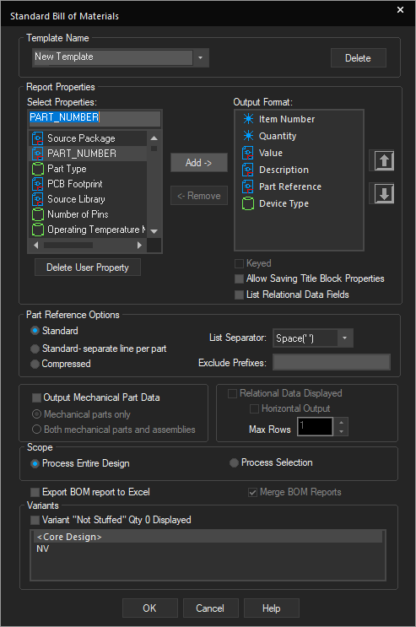This screenshot has width=416, height=627.
Task: Click the Max Rows input field
Action: [x=315, y=426]
